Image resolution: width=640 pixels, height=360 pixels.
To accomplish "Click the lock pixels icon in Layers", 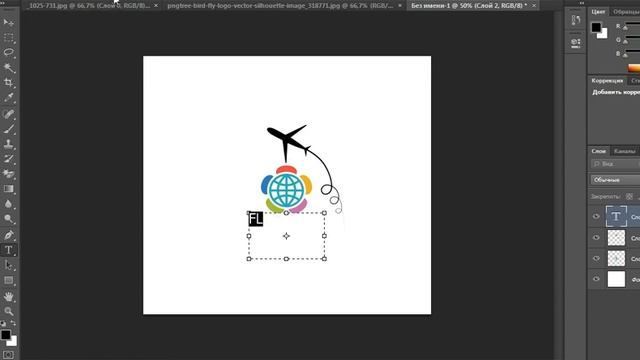I will tap(629, 196).
